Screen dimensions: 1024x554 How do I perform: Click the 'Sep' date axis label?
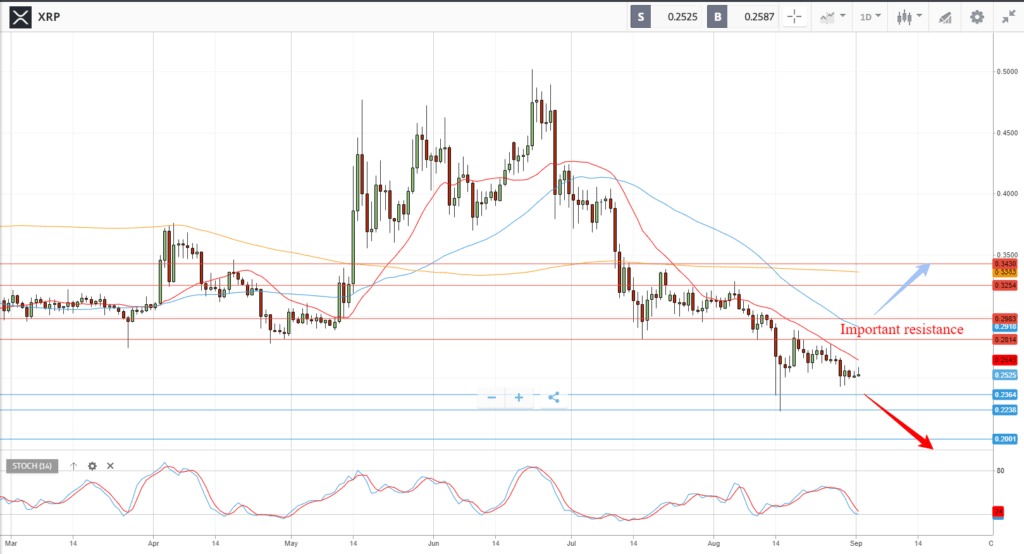[856, 543]
